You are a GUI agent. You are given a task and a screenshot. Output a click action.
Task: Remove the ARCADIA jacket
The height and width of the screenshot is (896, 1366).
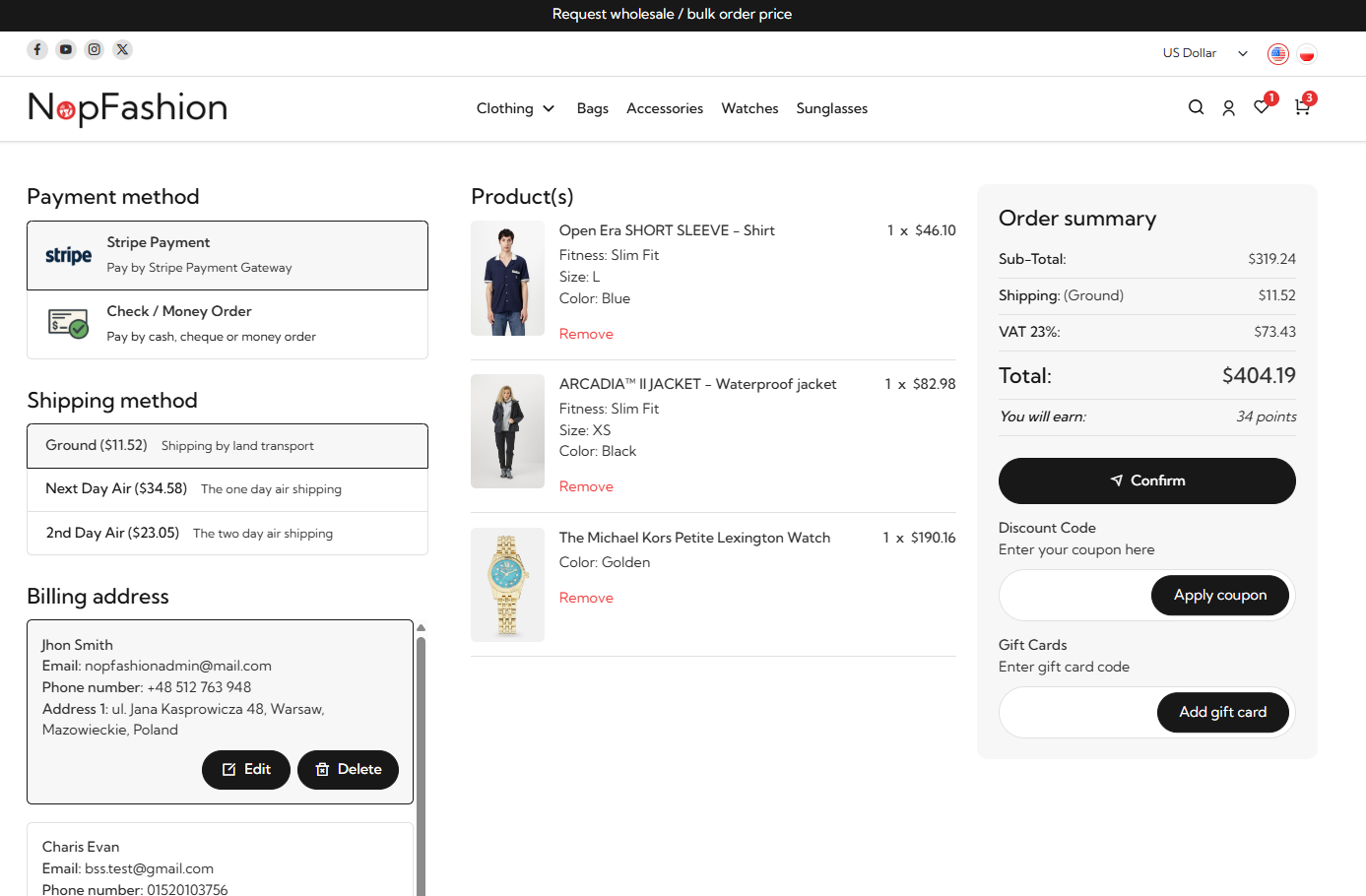586,486
